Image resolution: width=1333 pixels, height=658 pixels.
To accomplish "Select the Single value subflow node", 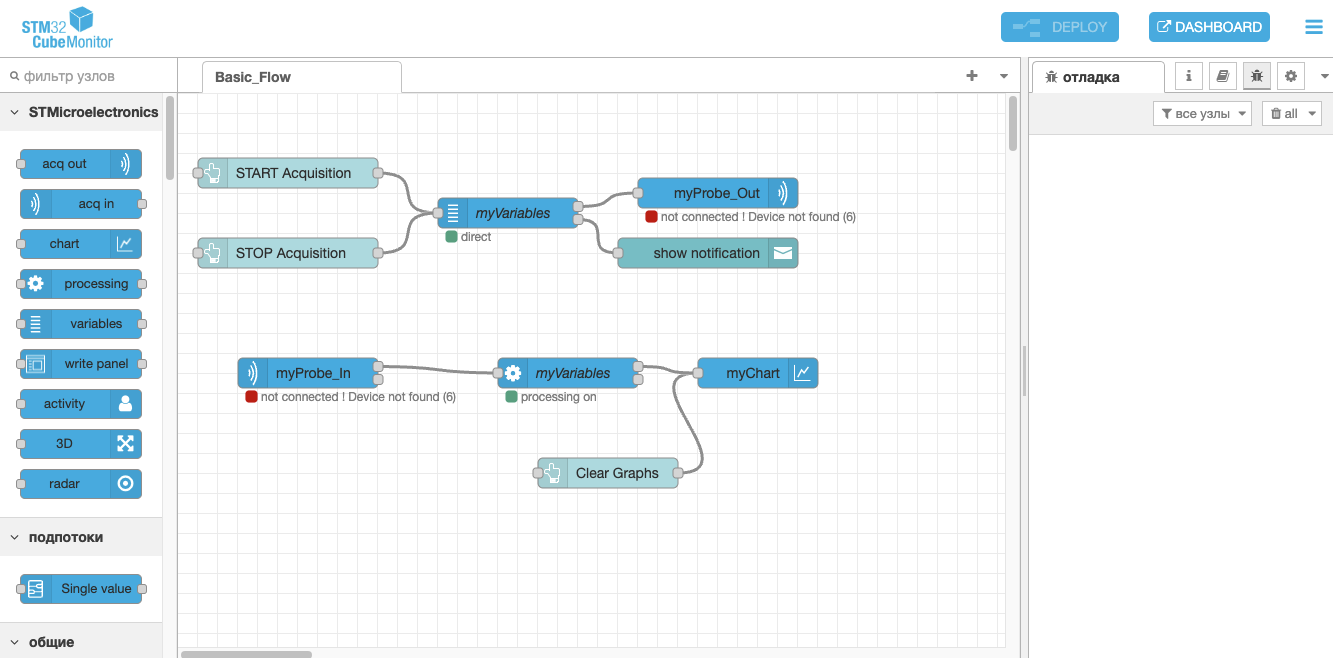I will pos(81,589).
